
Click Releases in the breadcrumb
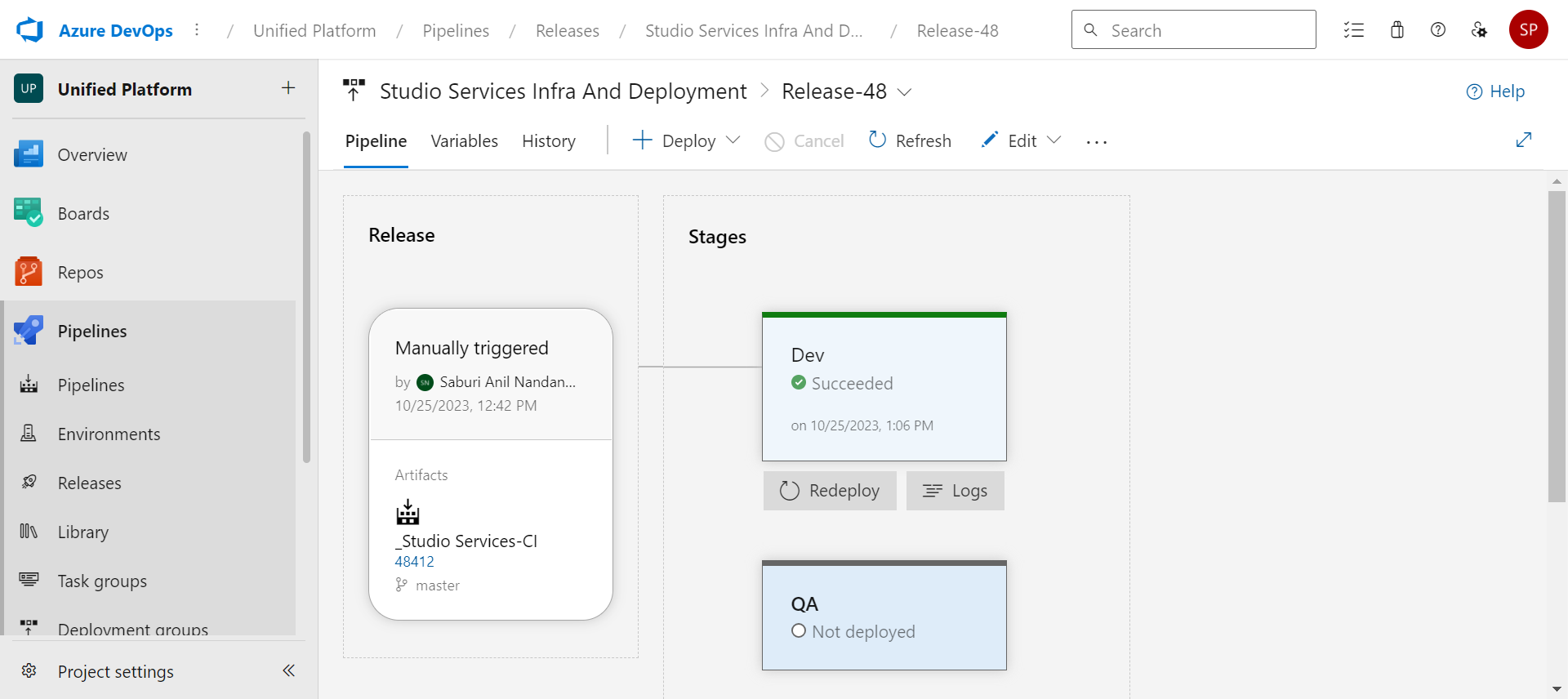568,31
